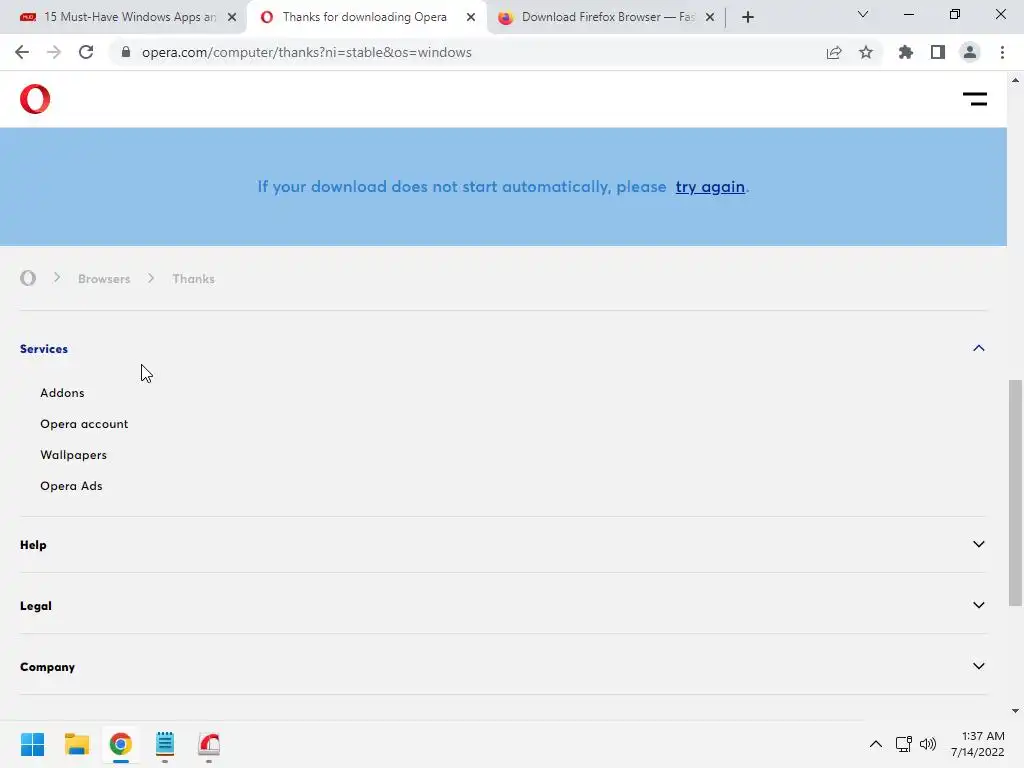Viewport: 1024px width, 768px height.
Task: Click the Services heading text
Action: point(44,349)
